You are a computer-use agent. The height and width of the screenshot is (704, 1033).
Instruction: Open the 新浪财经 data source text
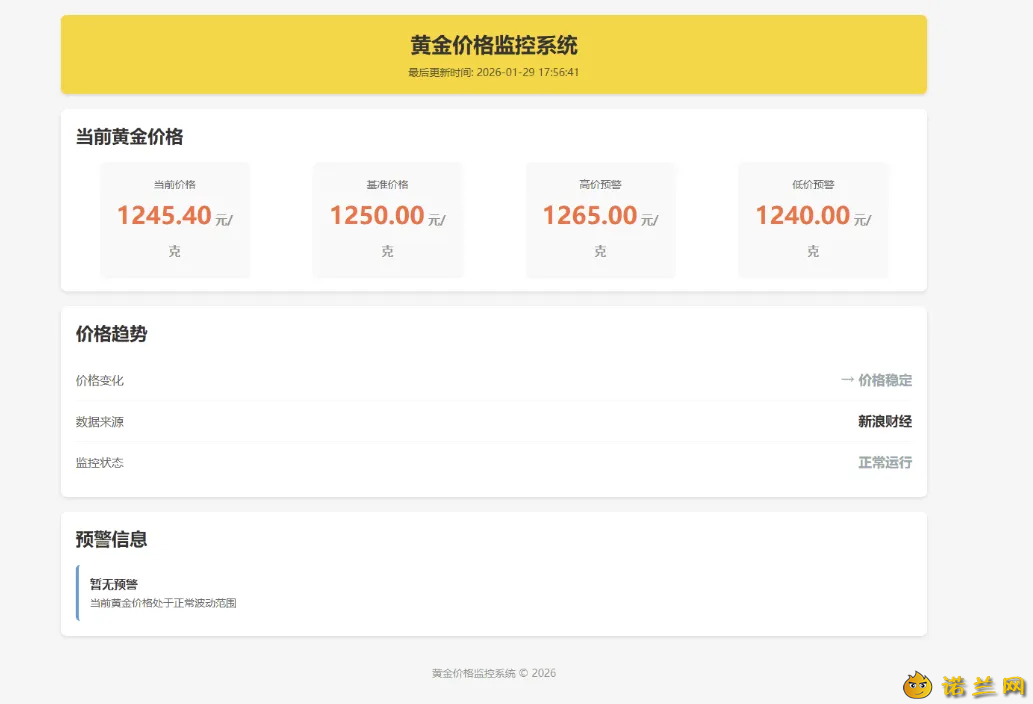coord(885,421)
